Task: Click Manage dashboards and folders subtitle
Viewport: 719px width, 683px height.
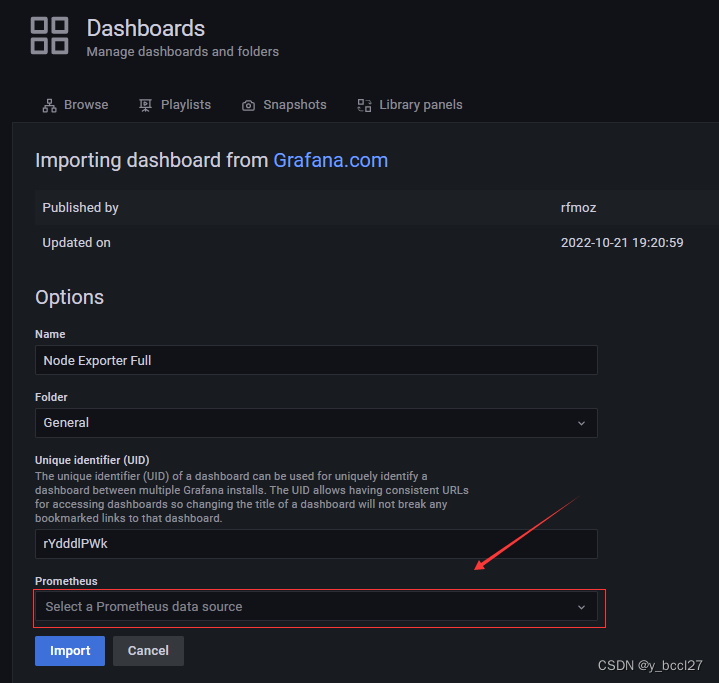Action: [x=183, y=51]
